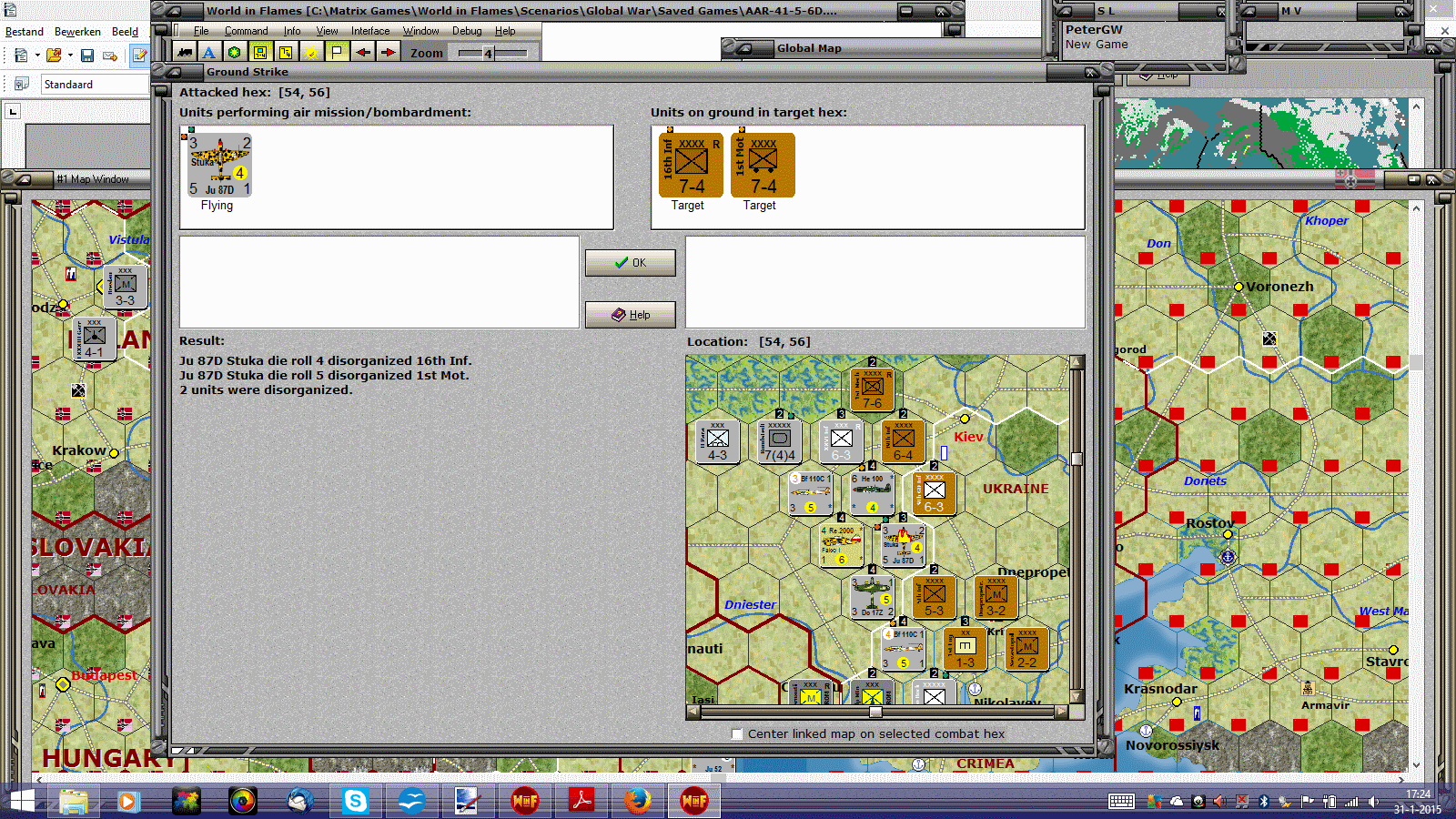
Task: Select the Ju 87D Stuka flying unit
Action: 219,165
